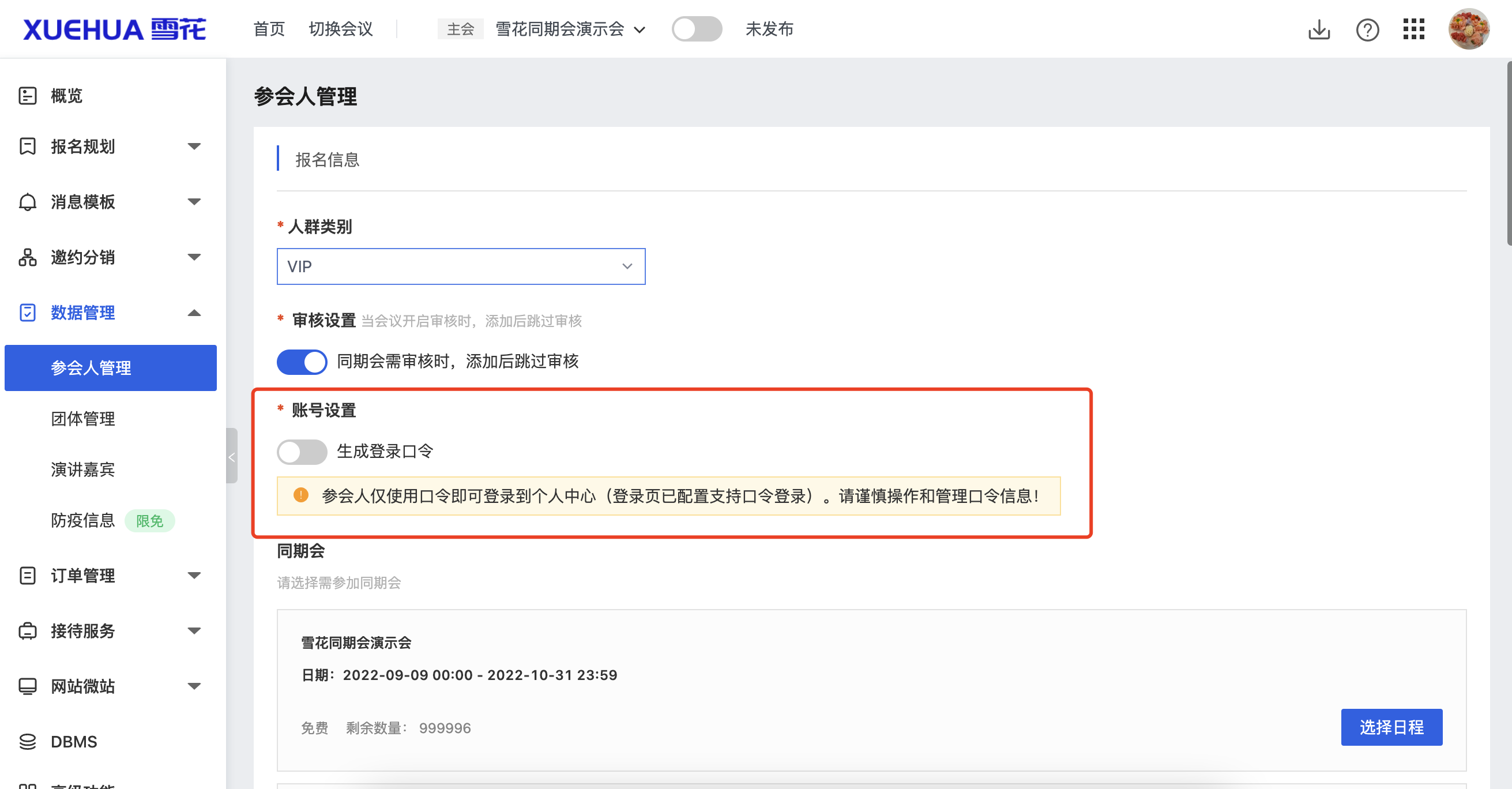Click the DBMS database icon

click(x=28, y=742)
